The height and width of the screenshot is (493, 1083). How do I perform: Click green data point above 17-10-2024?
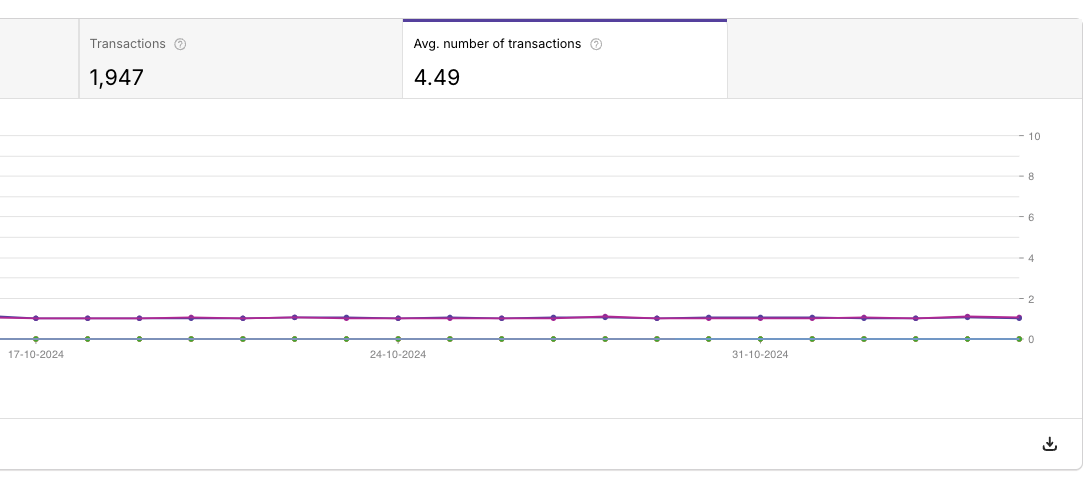coord(36,339)
